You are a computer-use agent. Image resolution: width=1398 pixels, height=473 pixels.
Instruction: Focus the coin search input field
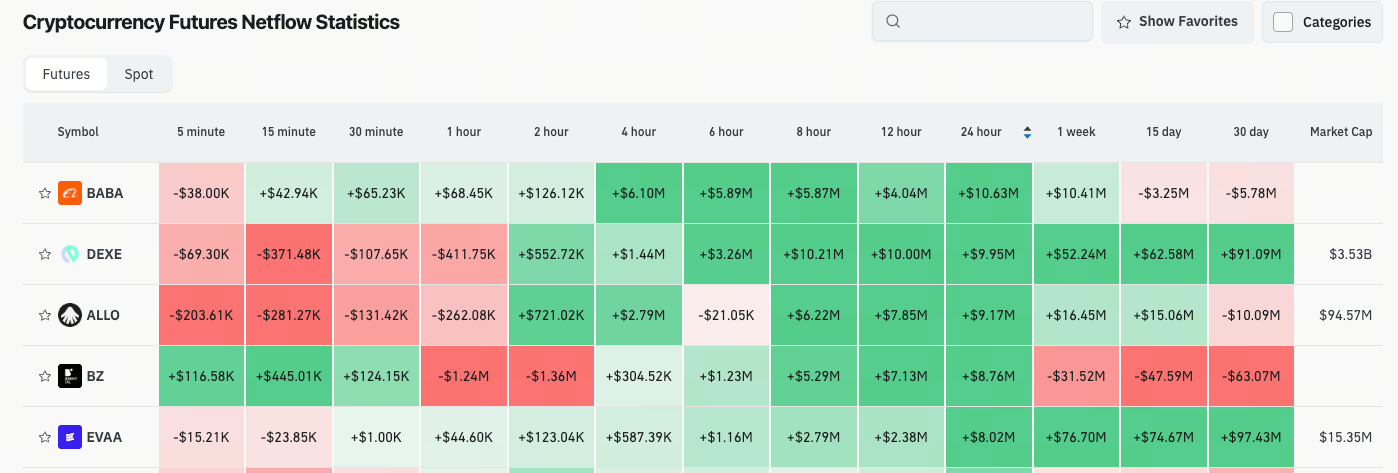[982, 21]
